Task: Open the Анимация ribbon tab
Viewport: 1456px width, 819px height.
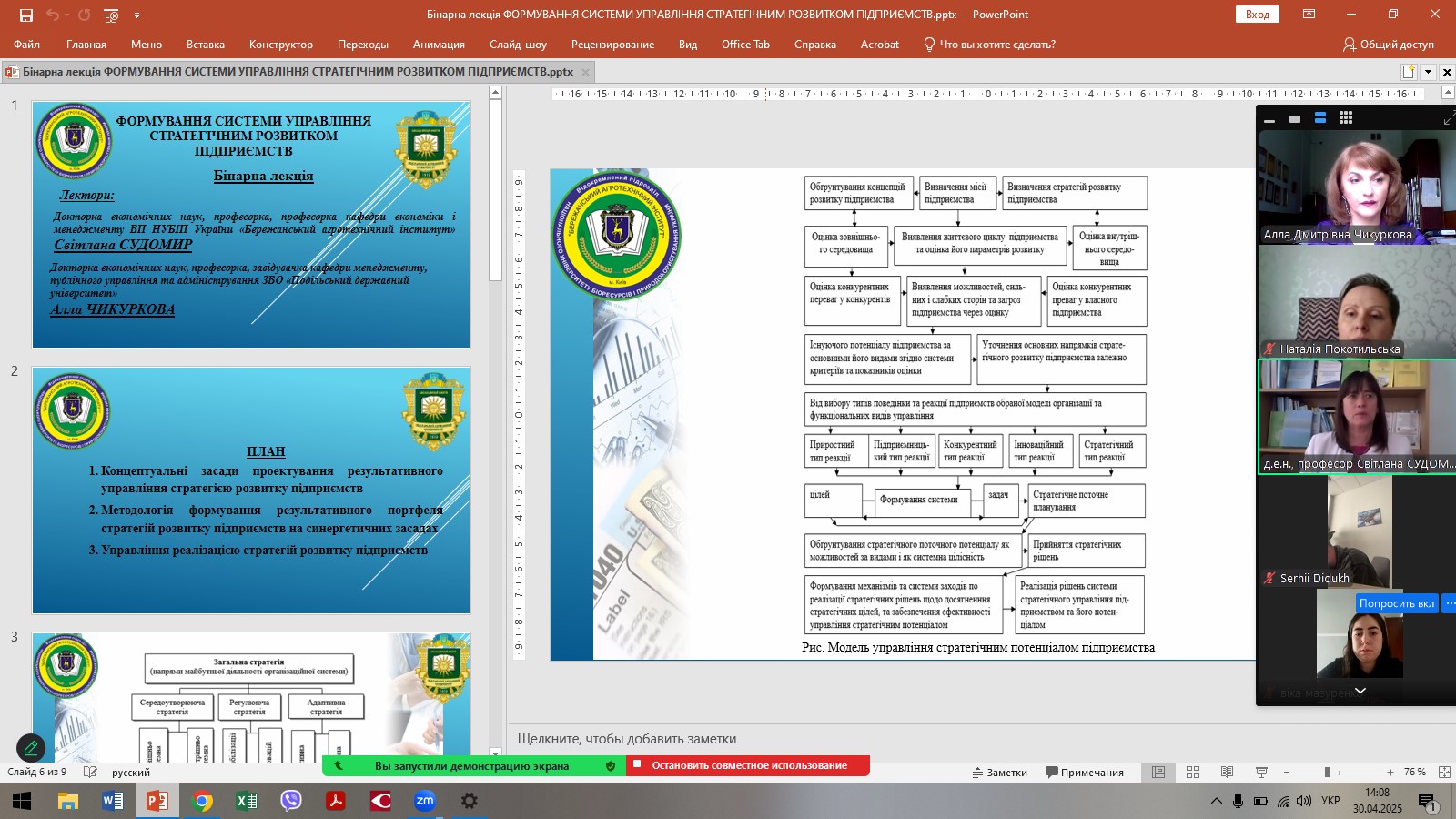Action: pos(439,45)
